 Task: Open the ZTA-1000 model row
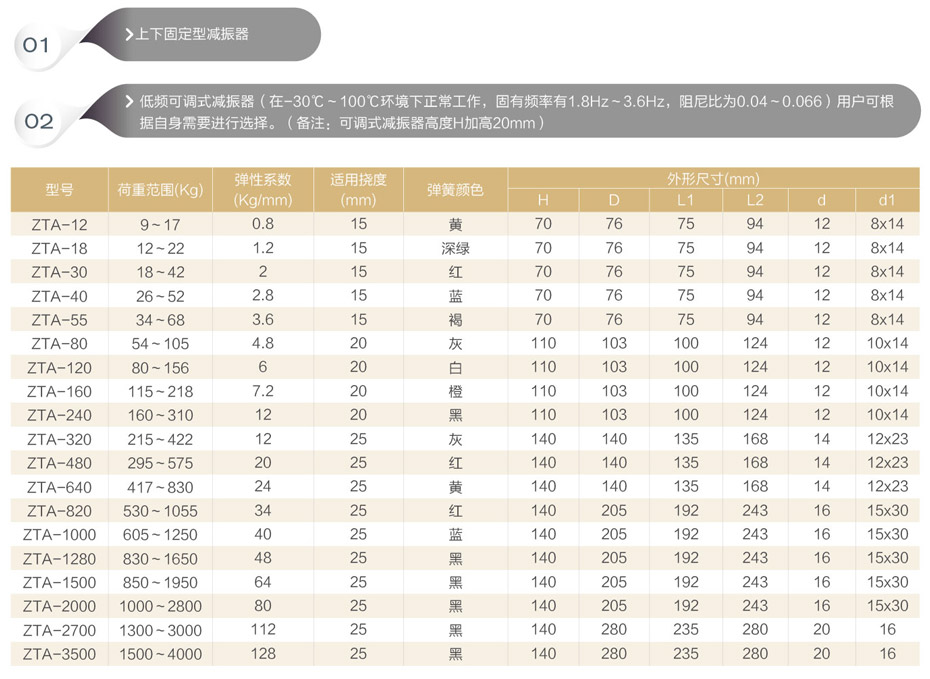tap(59, 535)
